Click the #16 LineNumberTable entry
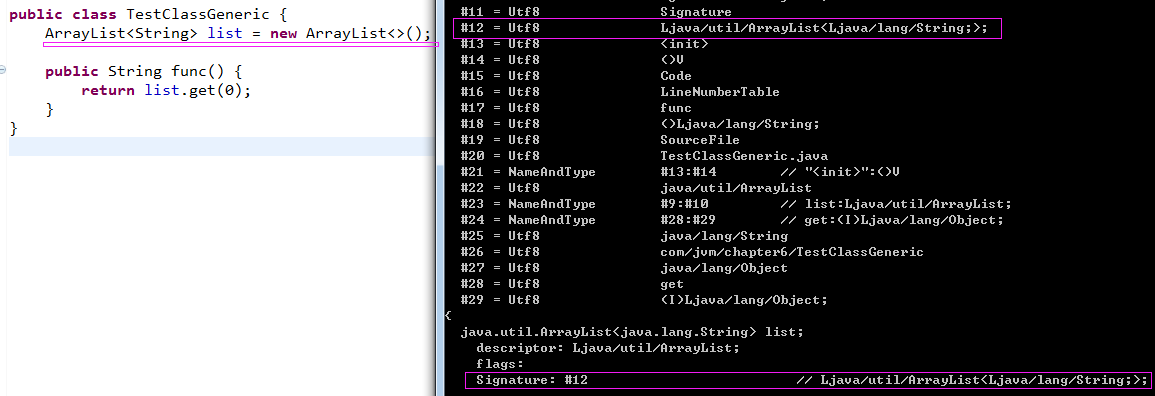The image size is (1155, 396). tap(619, 92)
